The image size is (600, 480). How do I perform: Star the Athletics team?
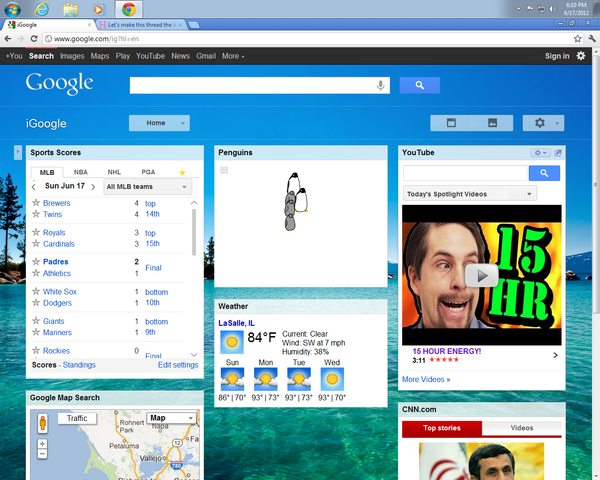click(x=36, y=273)
